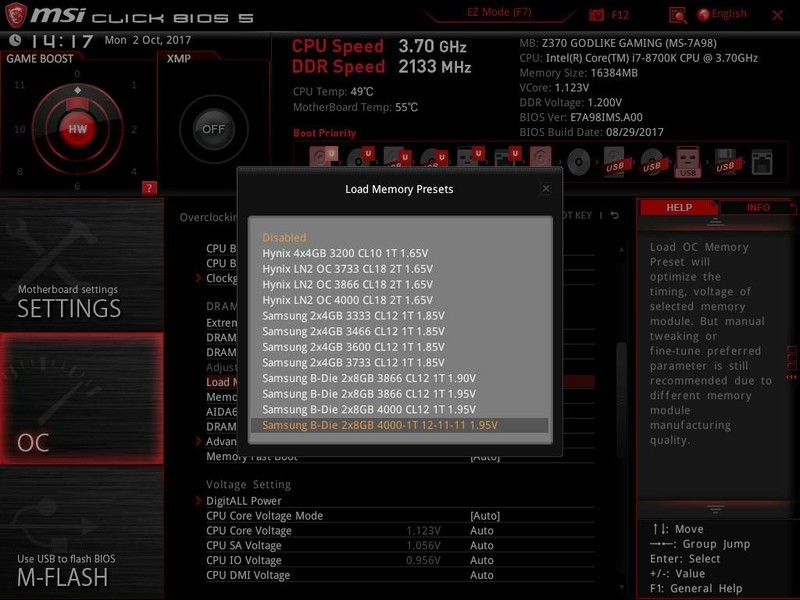Viewport: 800px width, 600px height.
Task: Select the legacy hard disk boot icon without badge
Action: point(540,157)
